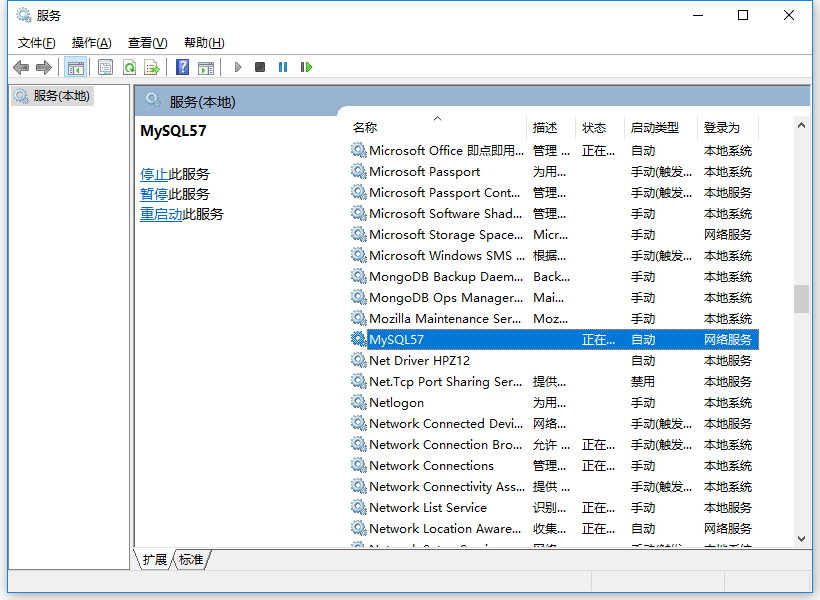Switch to the 扩展 tab

[x=154, y=559]
